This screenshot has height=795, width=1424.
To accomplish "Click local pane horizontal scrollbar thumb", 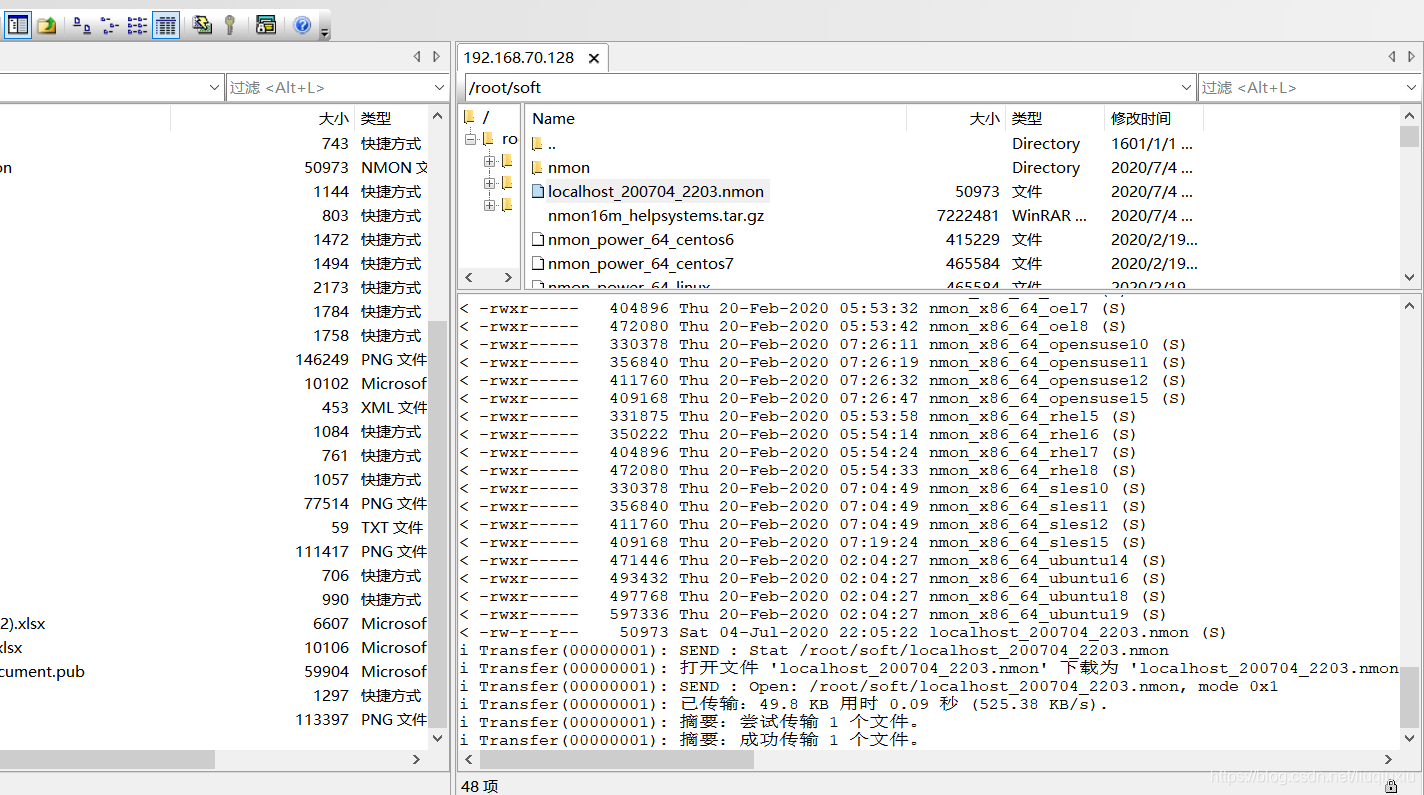I will pos(107,760).
